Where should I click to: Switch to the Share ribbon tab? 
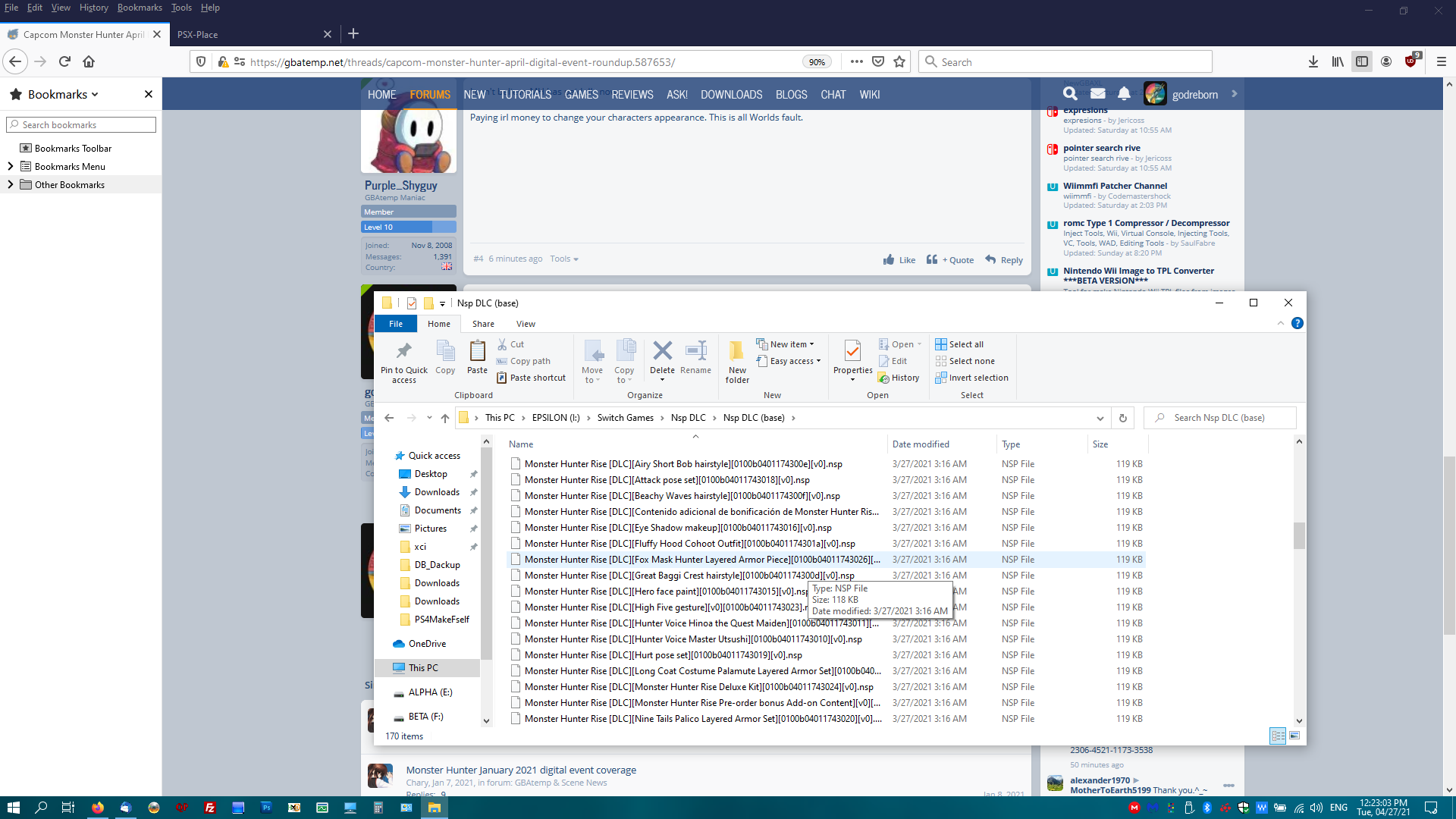[483, 324]
